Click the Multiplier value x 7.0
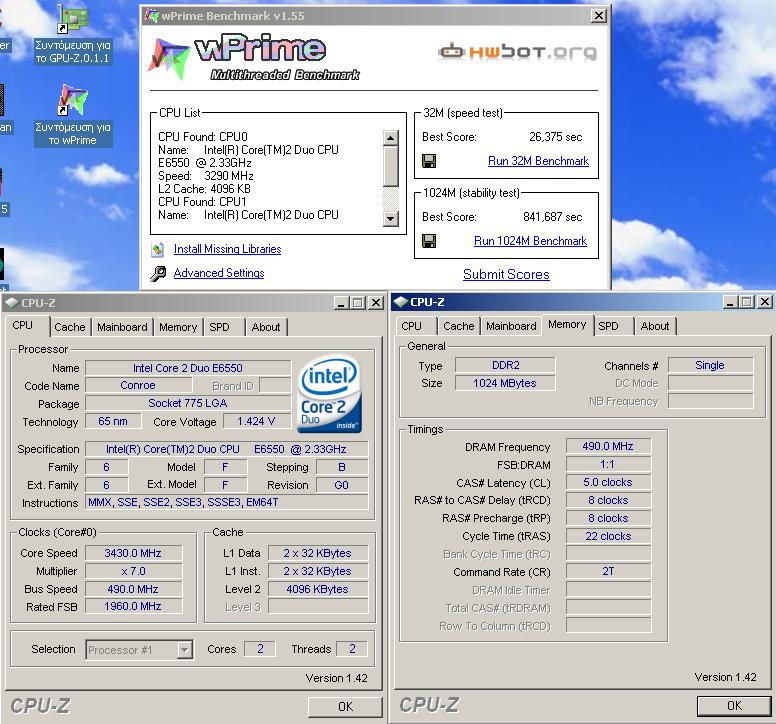This screenshot has width=776, height=724. point(134,571)
